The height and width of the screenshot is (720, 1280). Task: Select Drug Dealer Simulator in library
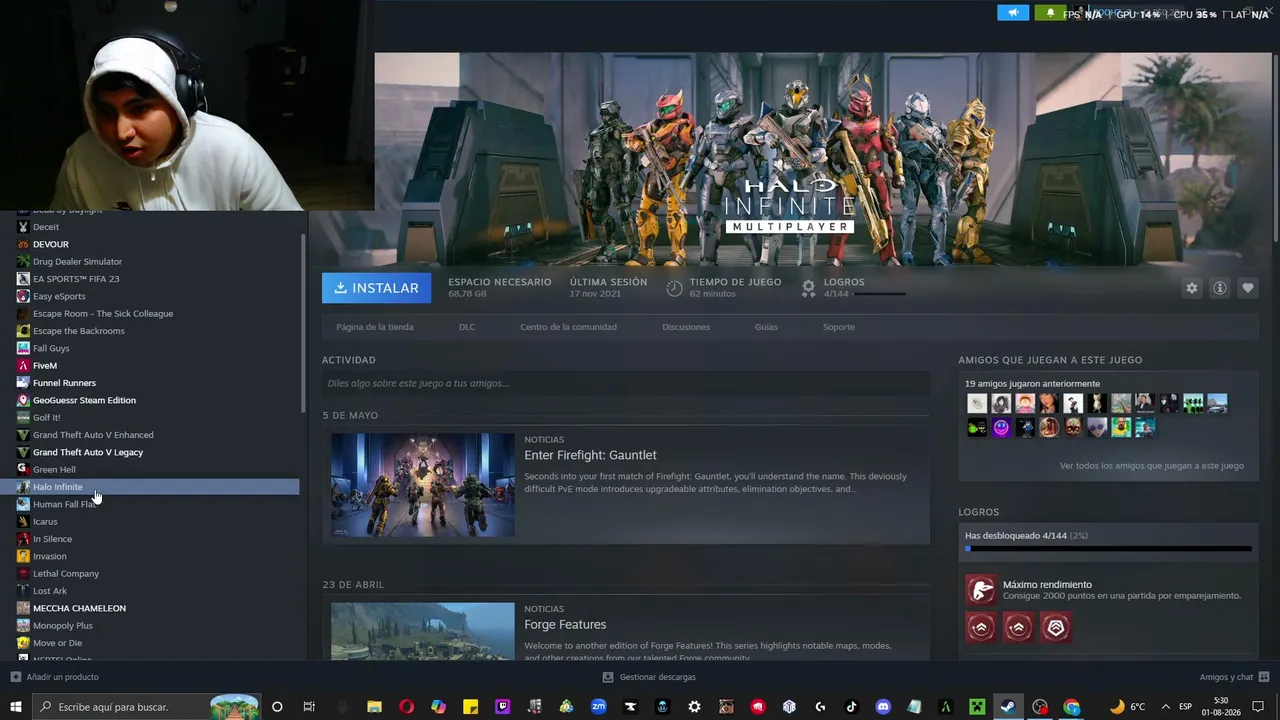(77, 262)
